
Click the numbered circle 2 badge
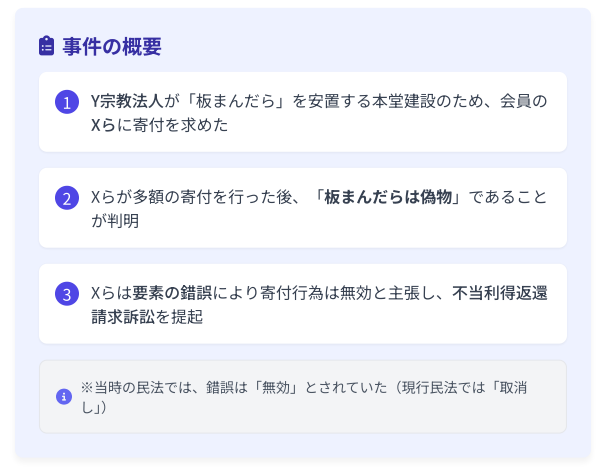[x=67, y=198]
